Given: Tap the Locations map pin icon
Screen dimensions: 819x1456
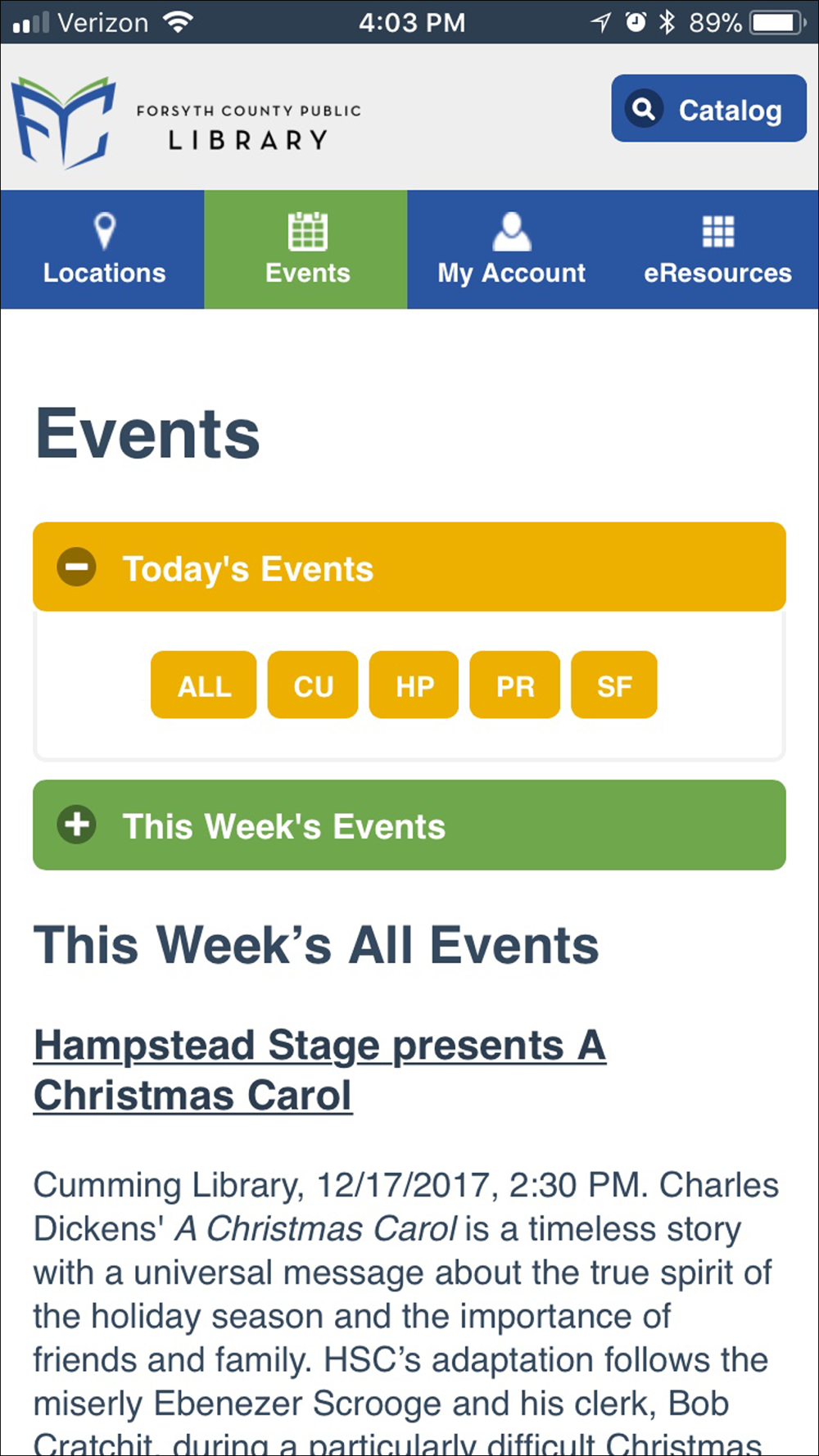Looking at the screenshot, I should [105, 231].
